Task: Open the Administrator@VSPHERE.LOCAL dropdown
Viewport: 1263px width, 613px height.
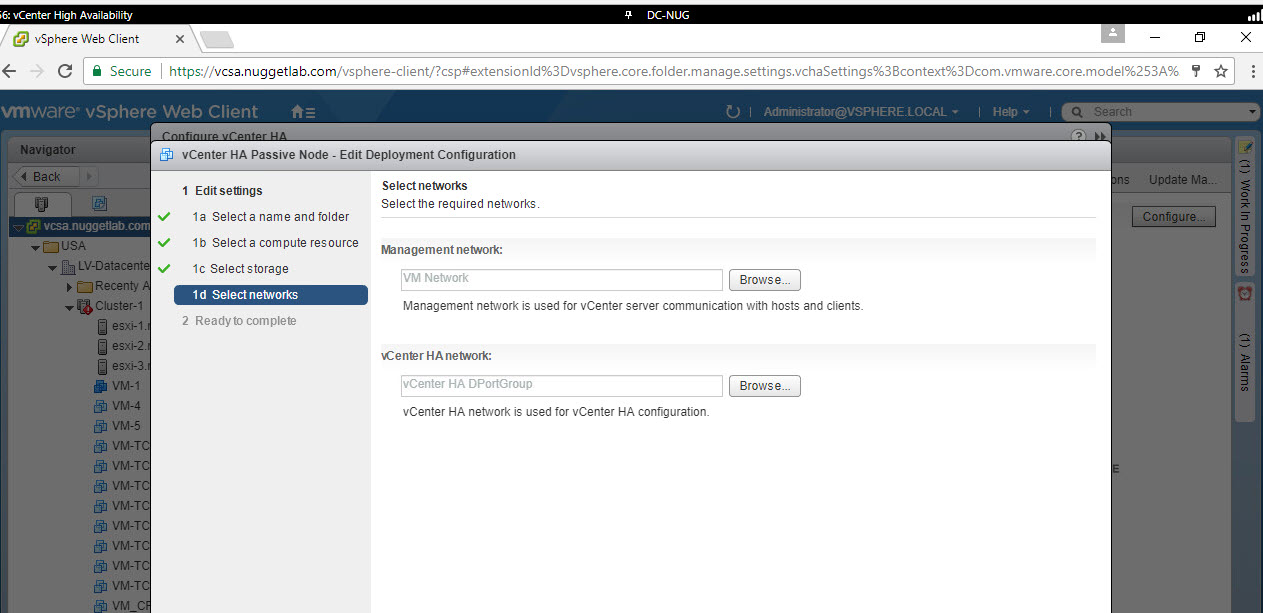Action: (x=860, y=112)
